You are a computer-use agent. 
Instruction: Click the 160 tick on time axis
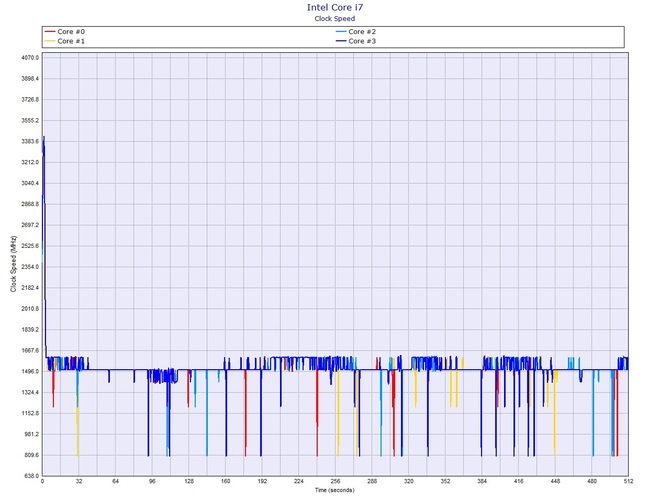click(x=226, y=481)
